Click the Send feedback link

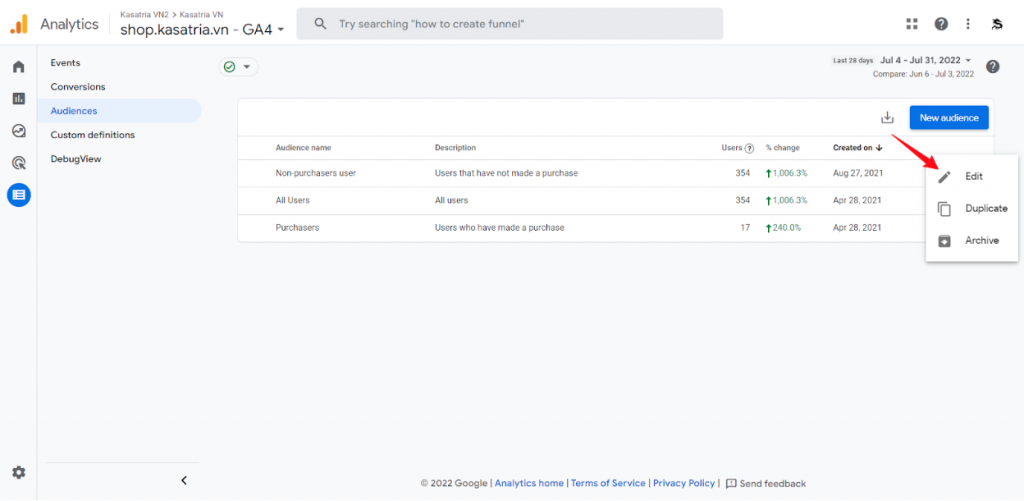(773, 483)
